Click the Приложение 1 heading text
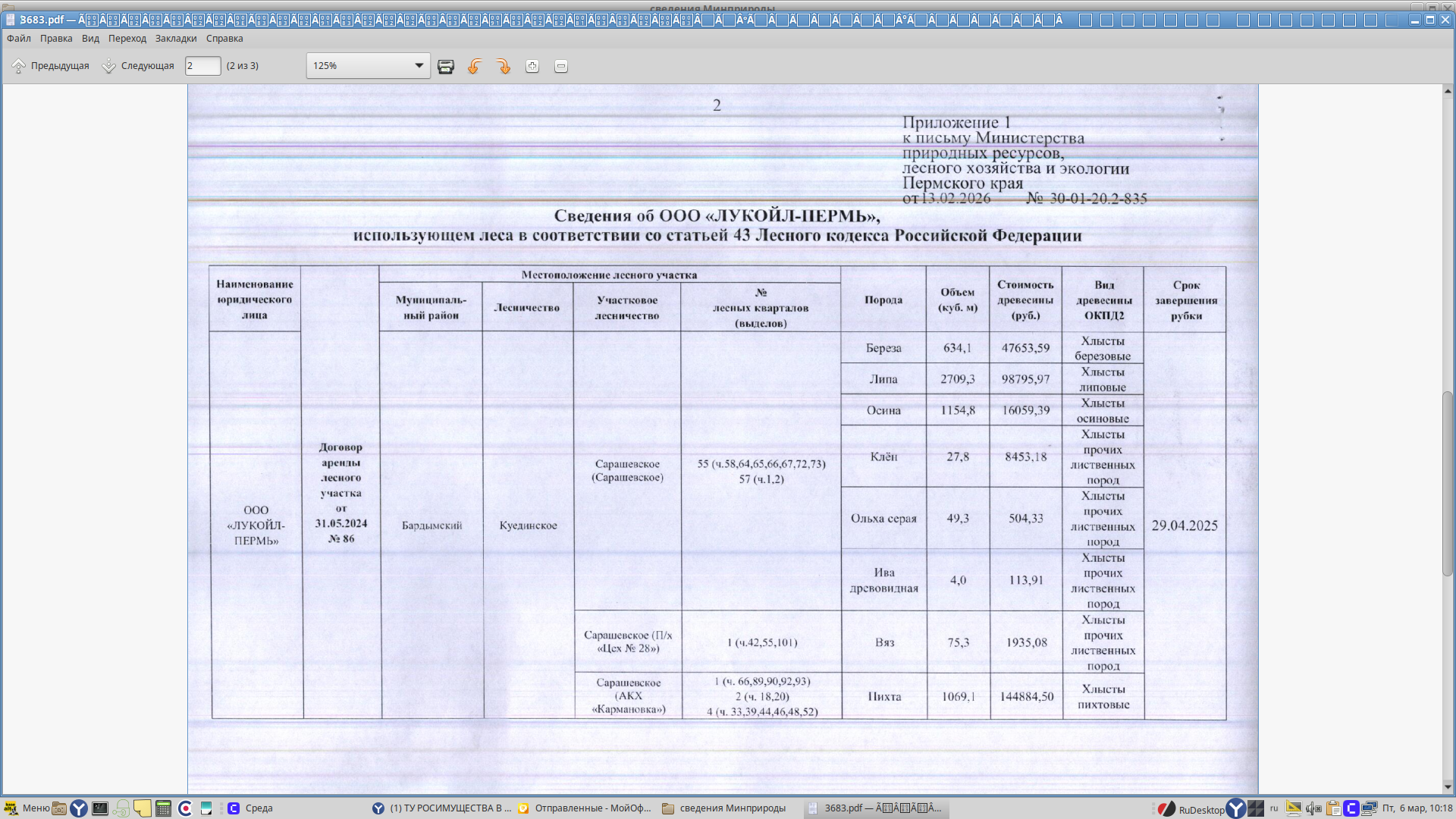Screen dimensions: 1456x819 pyautogui.click(x=956, y=122)
